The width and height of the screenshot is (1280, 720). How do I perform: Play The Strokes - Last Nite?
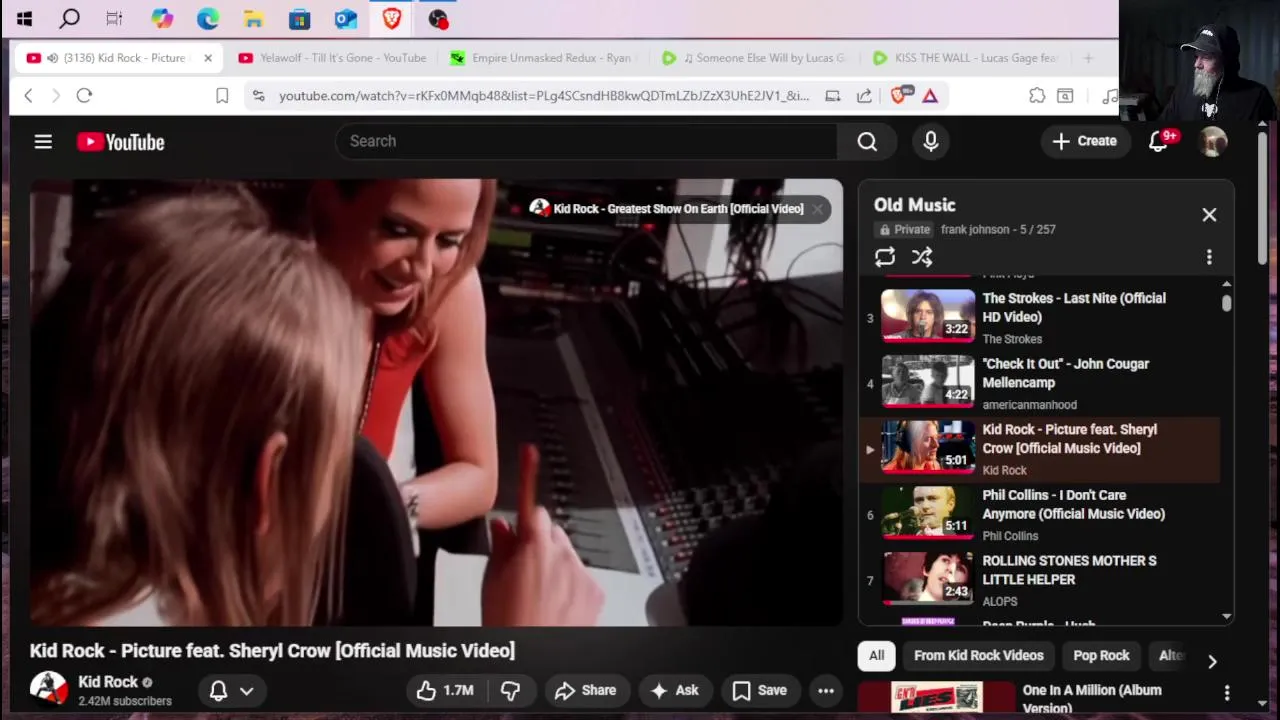[x=1039, y=318]
